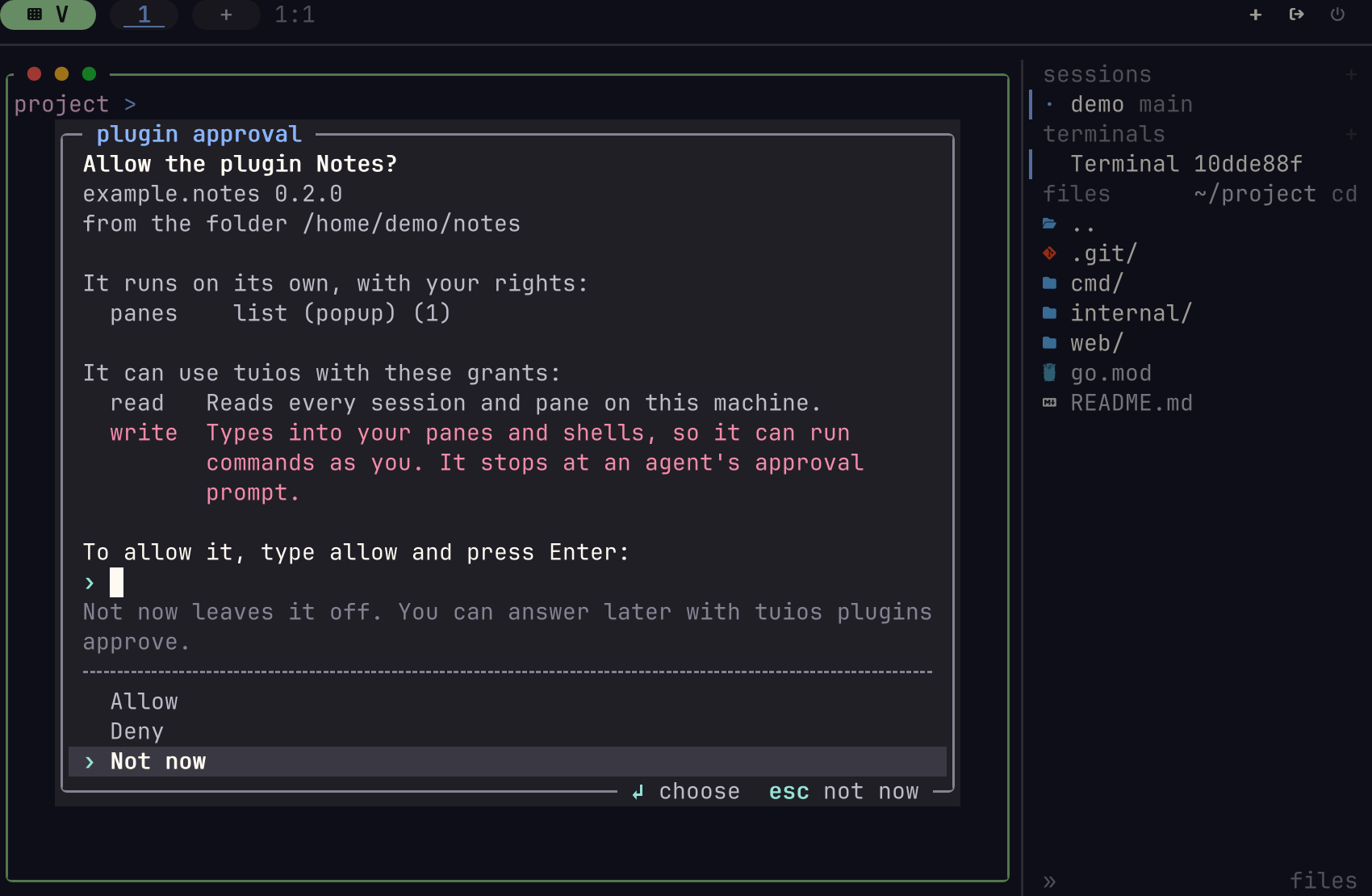The image size is (1372, 896).
Task: Choose the Deny option
Action: point(508,731)
